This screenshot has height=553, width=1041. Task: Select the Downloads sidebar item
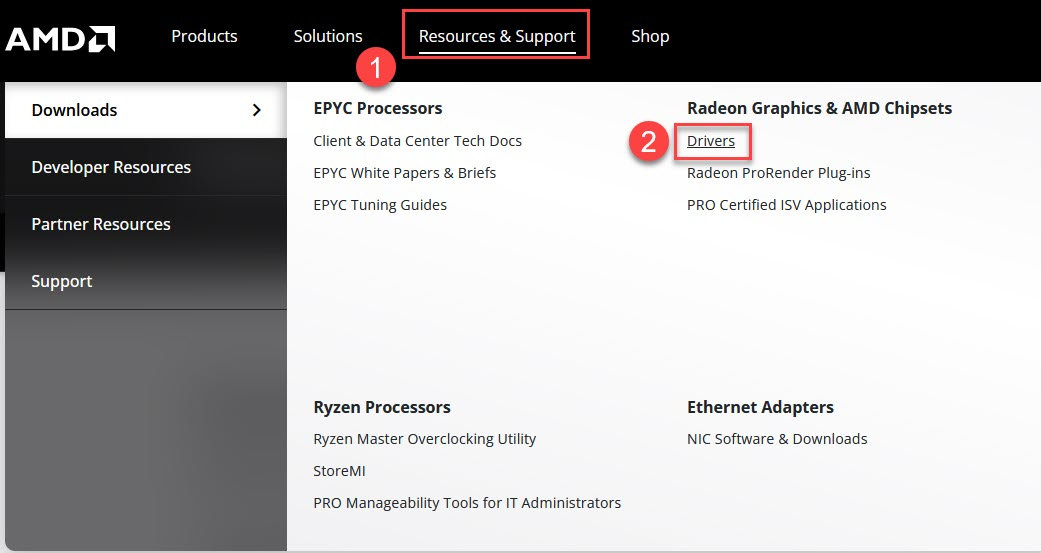[74, 110]
